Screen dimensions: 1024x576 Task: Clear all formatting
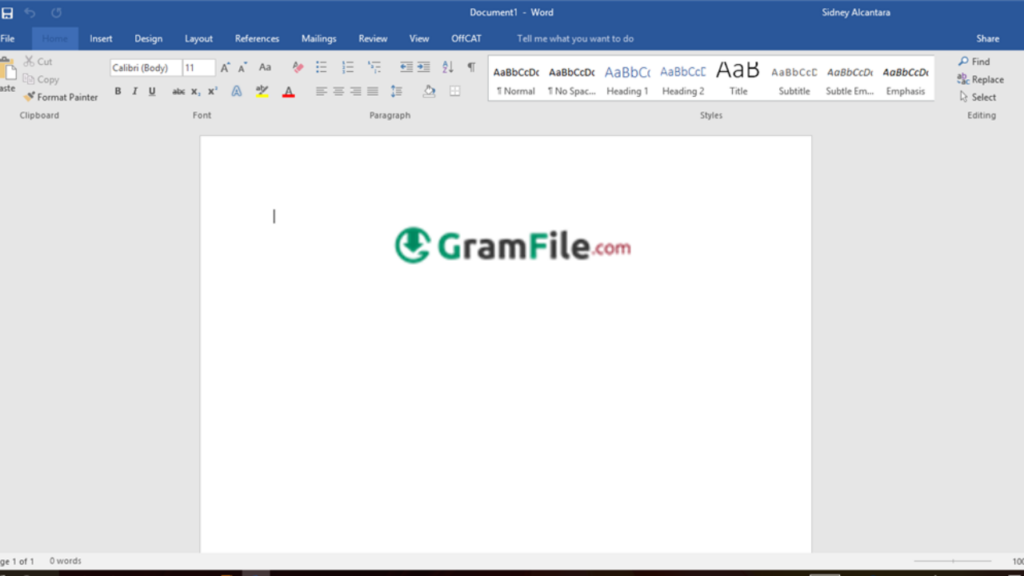click(297, 67)
